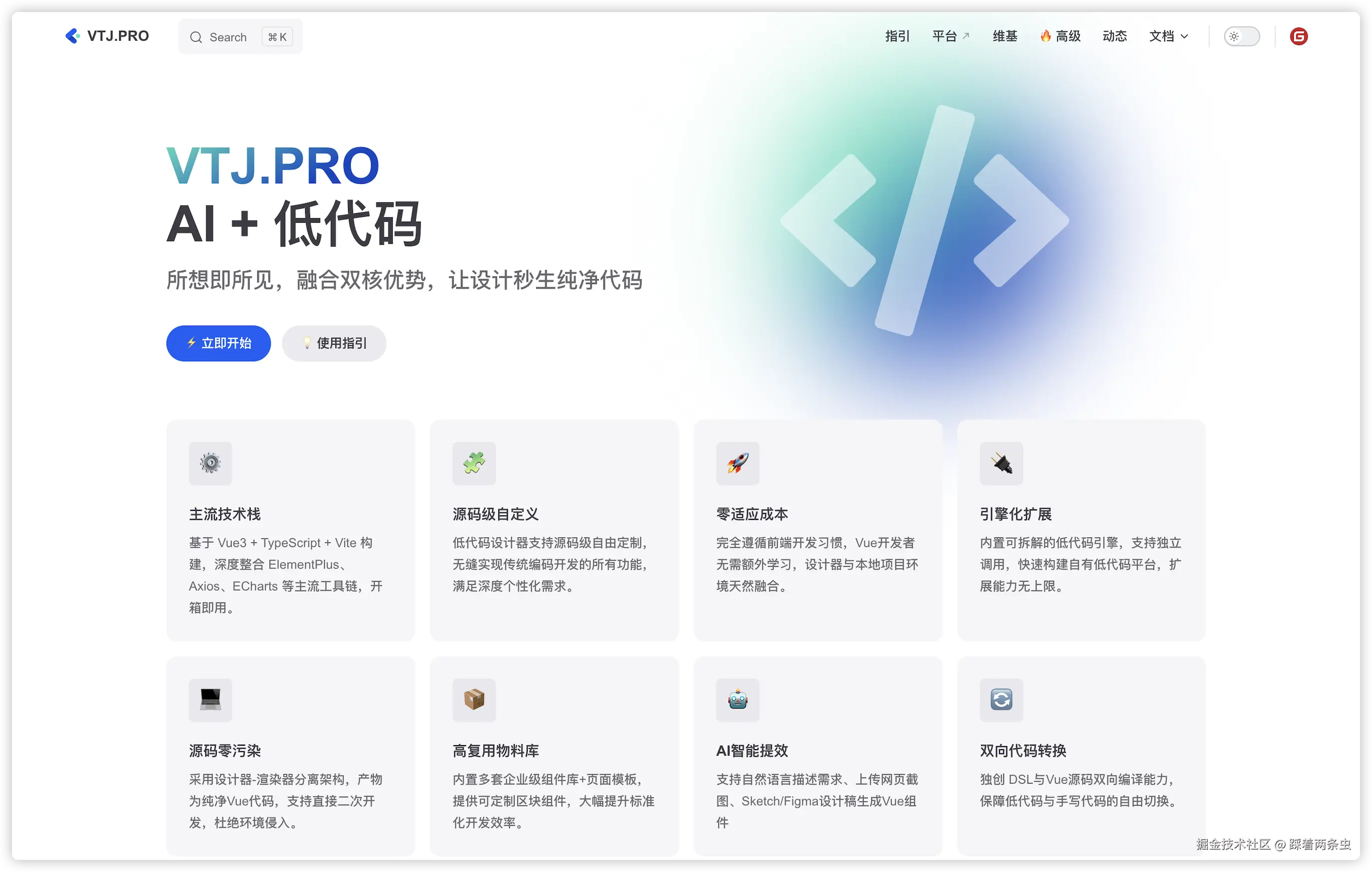Select the plug icon on 引擎化扩展 card
1372x872 pixels.
(1001, 463)
